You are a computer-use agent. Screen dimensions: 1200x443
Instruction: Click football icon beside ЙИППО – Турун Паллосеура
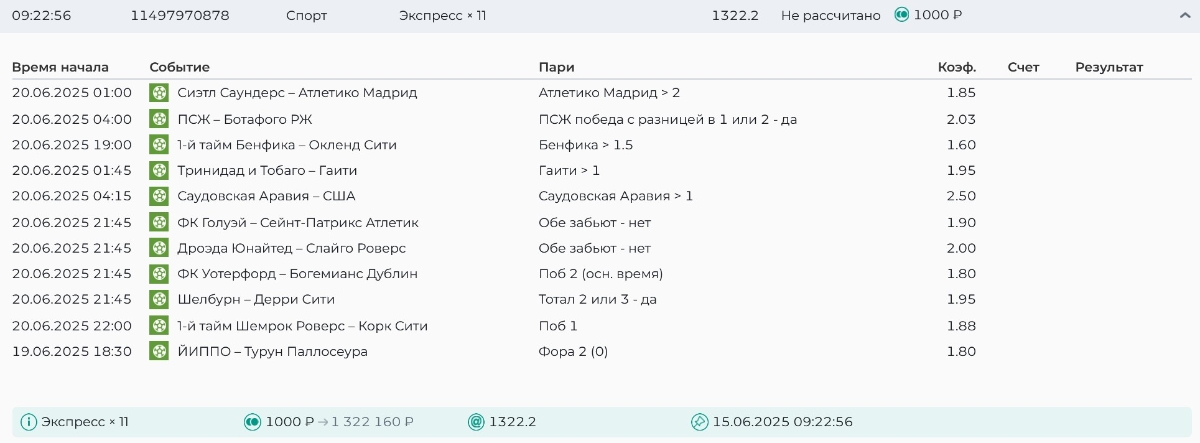159,351
